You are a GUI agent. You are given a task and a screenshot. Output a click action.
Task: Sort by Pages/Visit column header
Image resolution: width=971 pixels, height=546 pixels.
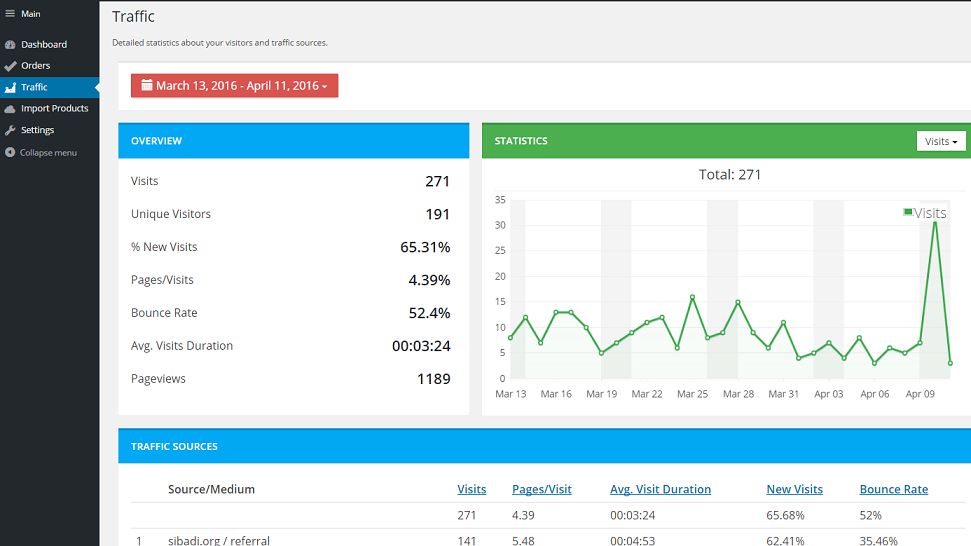point(541,490)
